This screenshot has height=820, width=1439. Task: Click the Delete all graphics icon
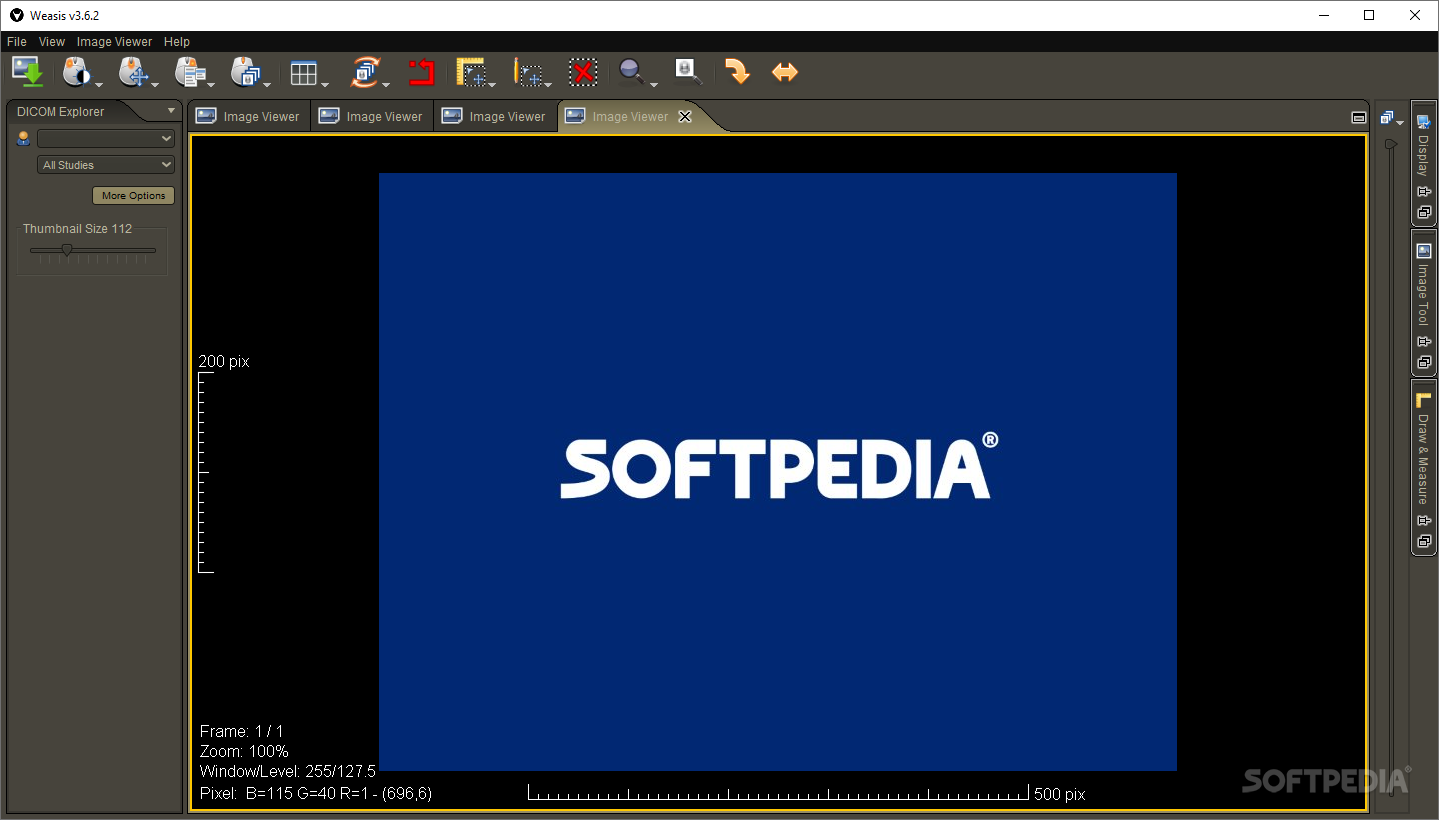click(583, 72)
